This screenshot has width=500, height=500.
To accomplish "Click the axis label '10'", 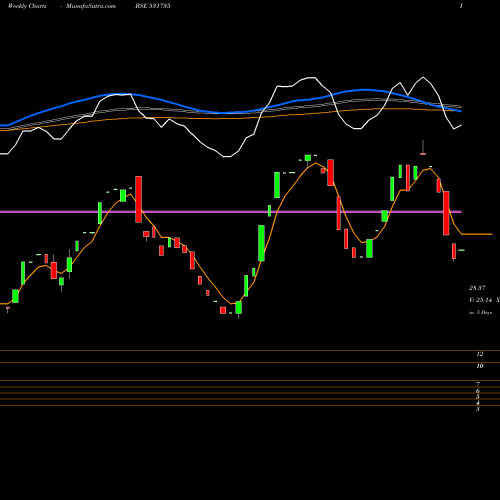I will [480, 366].
